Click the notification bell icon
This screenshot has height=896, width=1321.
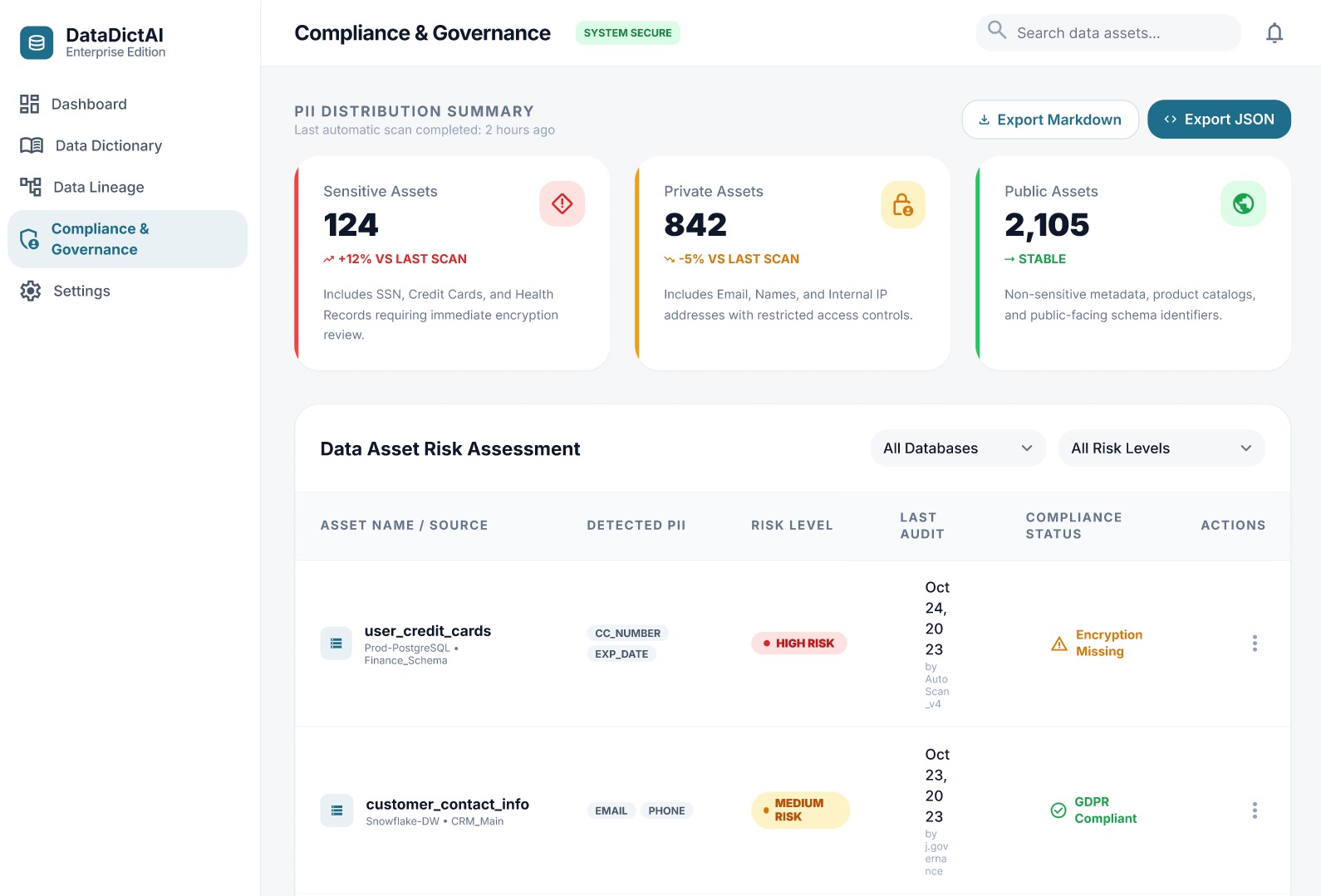(1274, 33)
